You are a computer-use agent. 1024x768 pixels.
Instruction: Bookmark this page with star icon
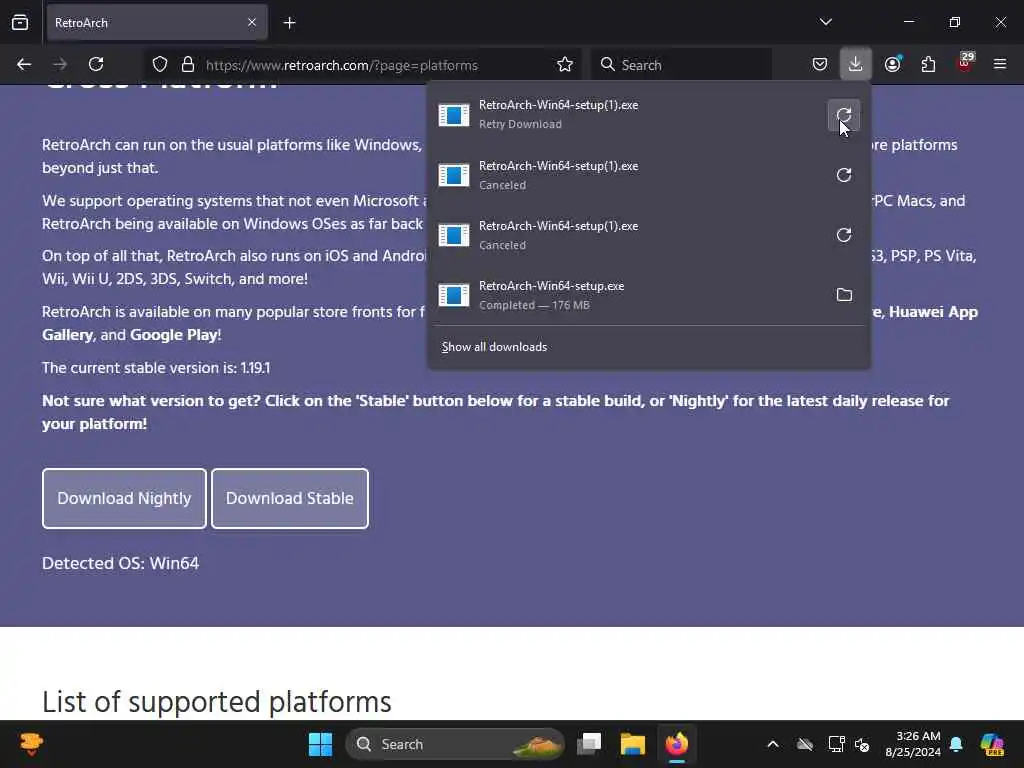click(x=565, y=65)
